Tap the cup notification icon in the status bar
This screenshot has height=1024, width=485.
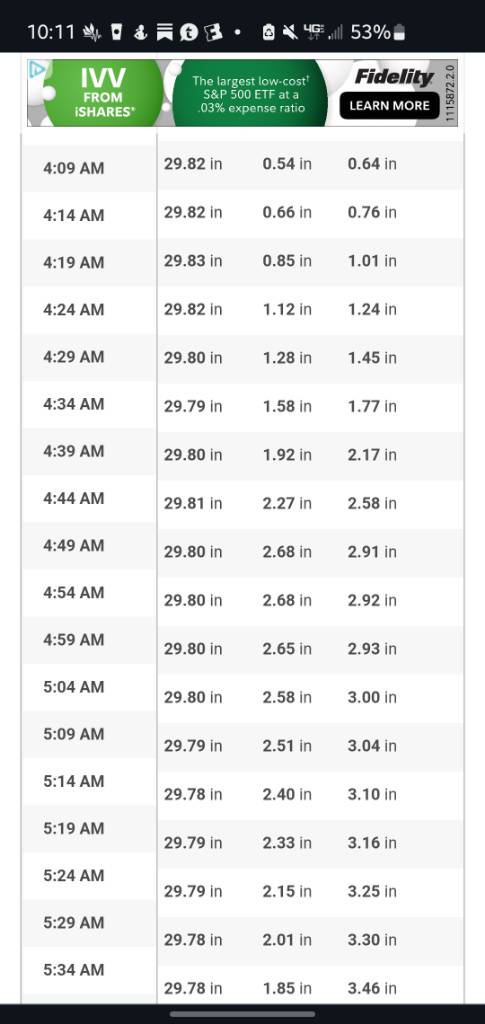tap(117, 32)
